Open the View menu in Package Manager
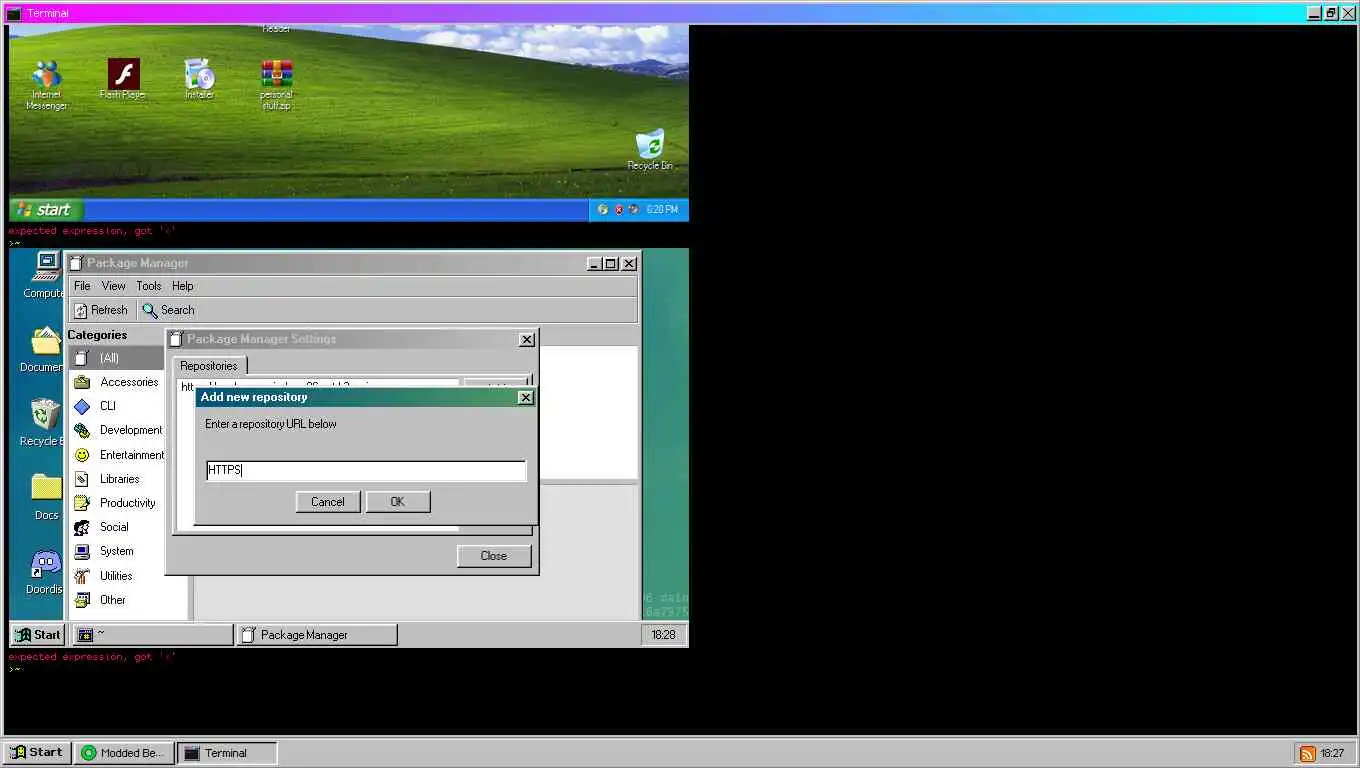 (x=114, y=286)
